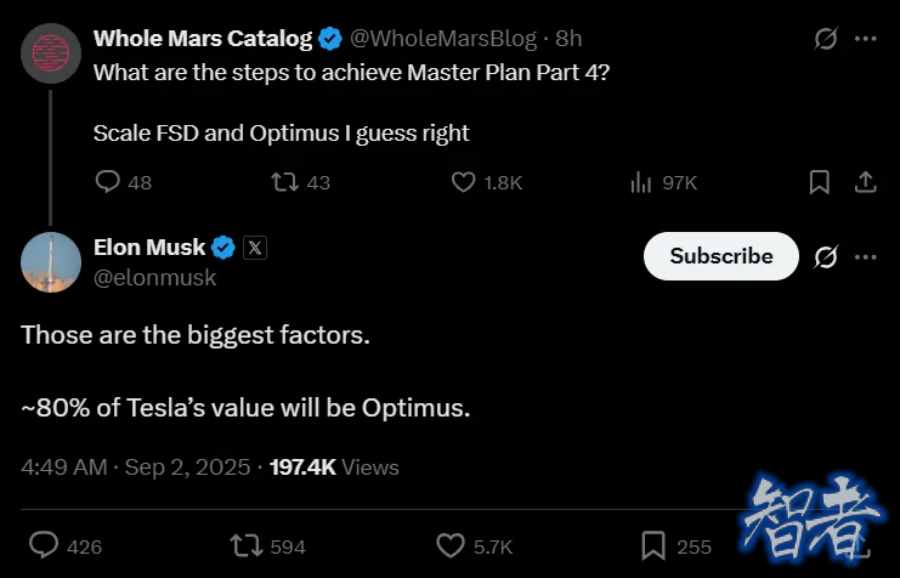Like Elon Musk's post with 5.7K likes
Image resolution: width=900 pixels, height=578 pixels.
[x=451, y=546]
